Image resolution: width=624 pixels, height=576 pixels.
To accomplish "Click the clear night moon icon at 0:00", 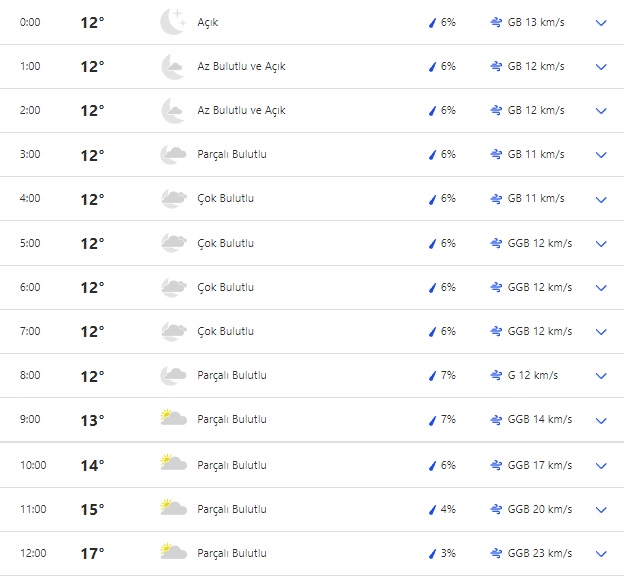I will (172, 22).
